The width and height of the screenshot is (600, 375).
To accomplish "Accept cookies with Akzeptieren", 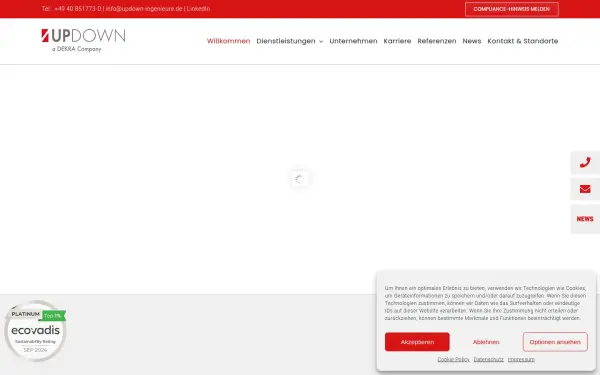I will coord(417,342).
